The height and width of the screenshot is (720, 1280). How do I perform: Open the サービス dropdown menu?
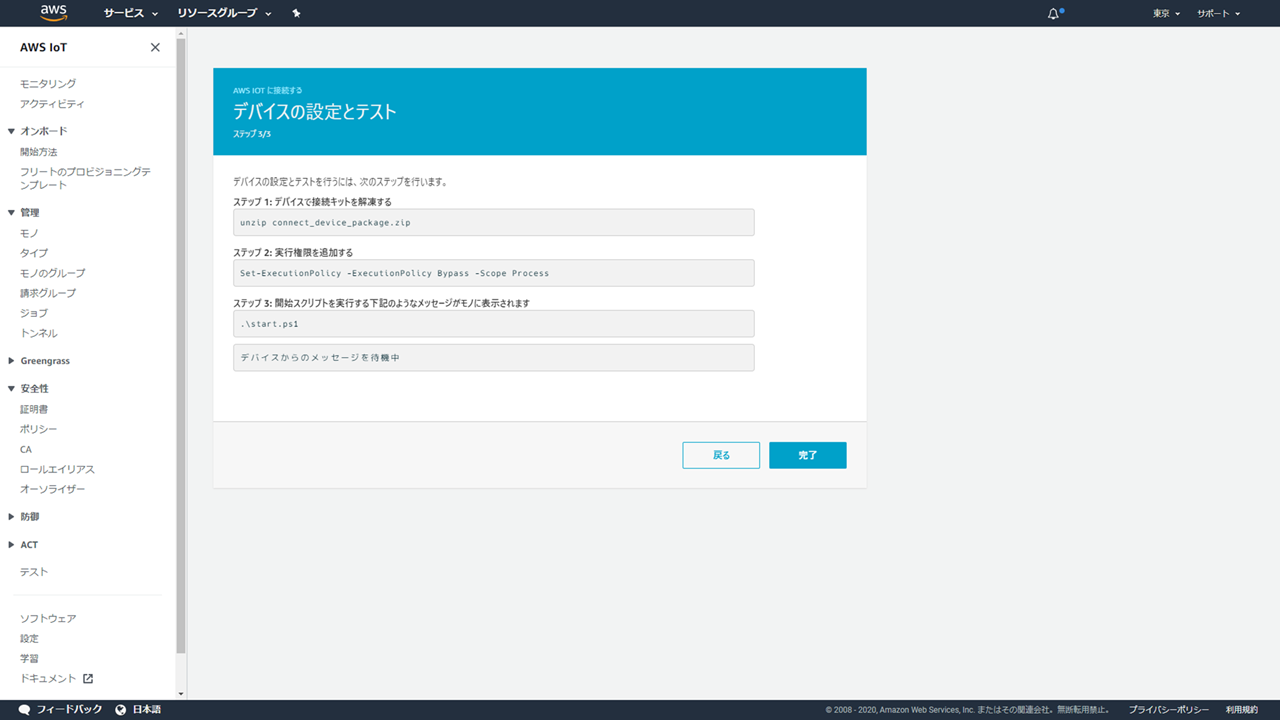point(131,14)
